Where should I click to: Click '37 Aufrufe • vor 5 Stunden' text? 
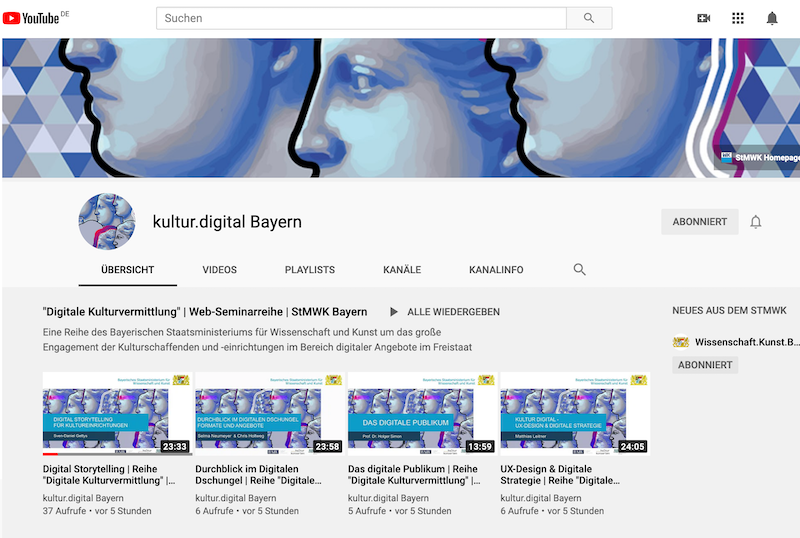(x=97, y=511)
